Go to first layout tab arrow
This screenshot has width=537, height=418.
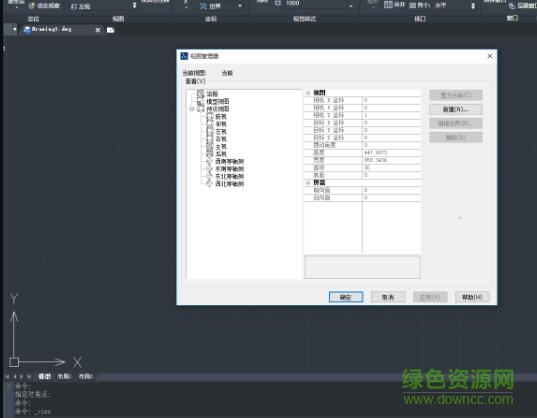[x=7, y=377]
